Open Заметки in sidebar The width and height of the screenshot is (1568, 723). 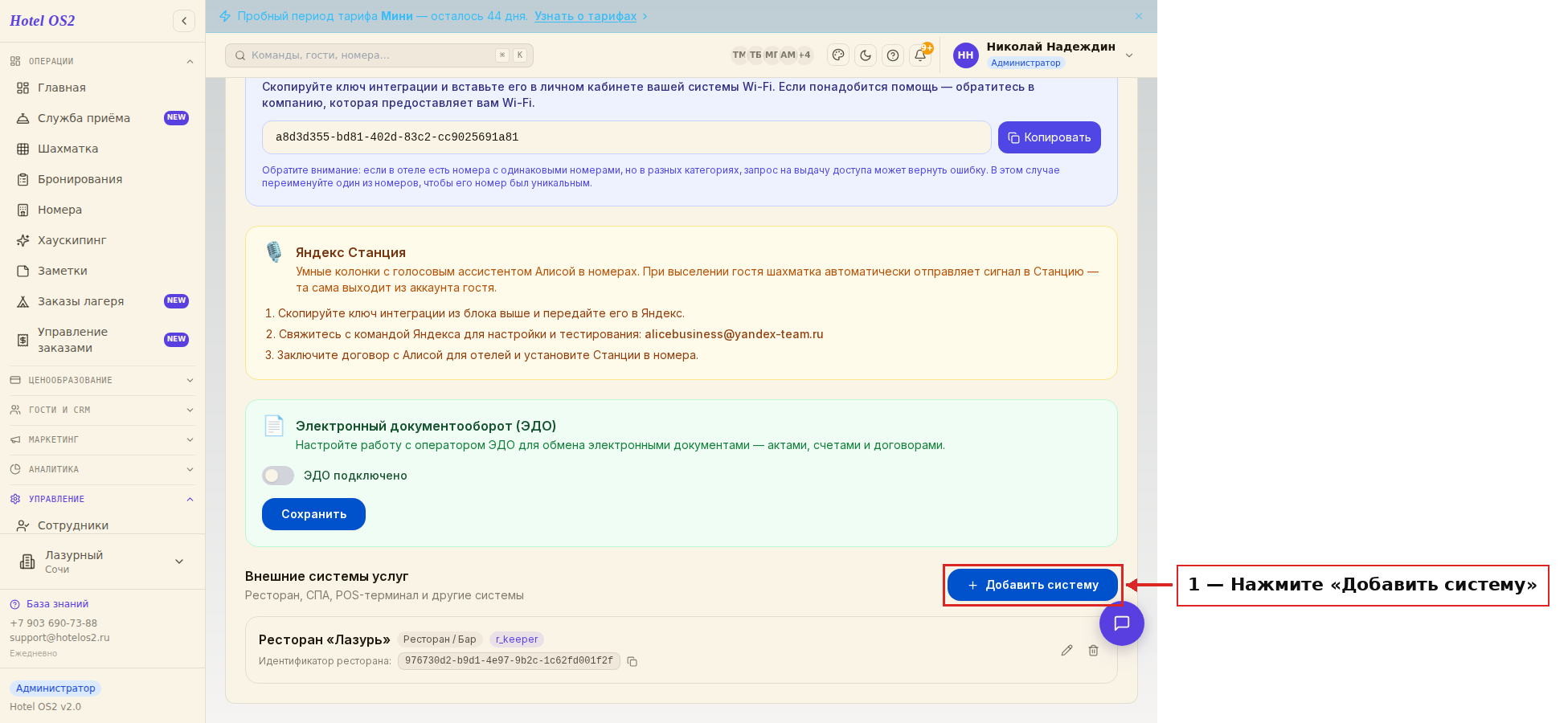[x=102, y=271]
